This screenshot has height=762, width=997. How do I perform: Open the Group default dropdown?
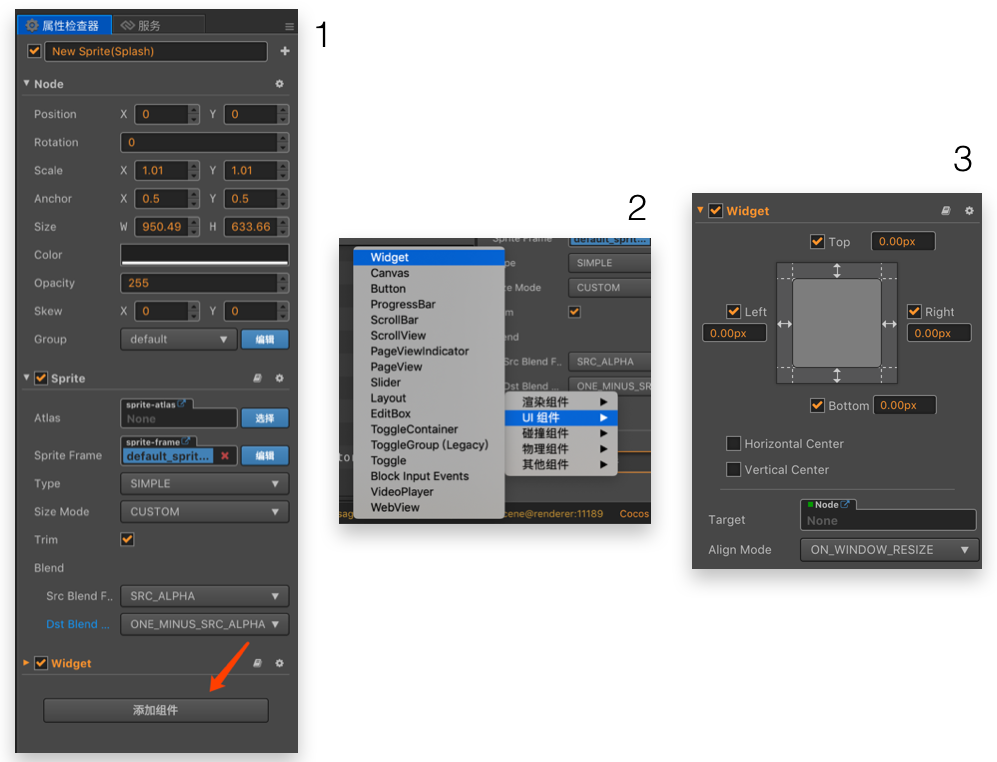[179, 339]
